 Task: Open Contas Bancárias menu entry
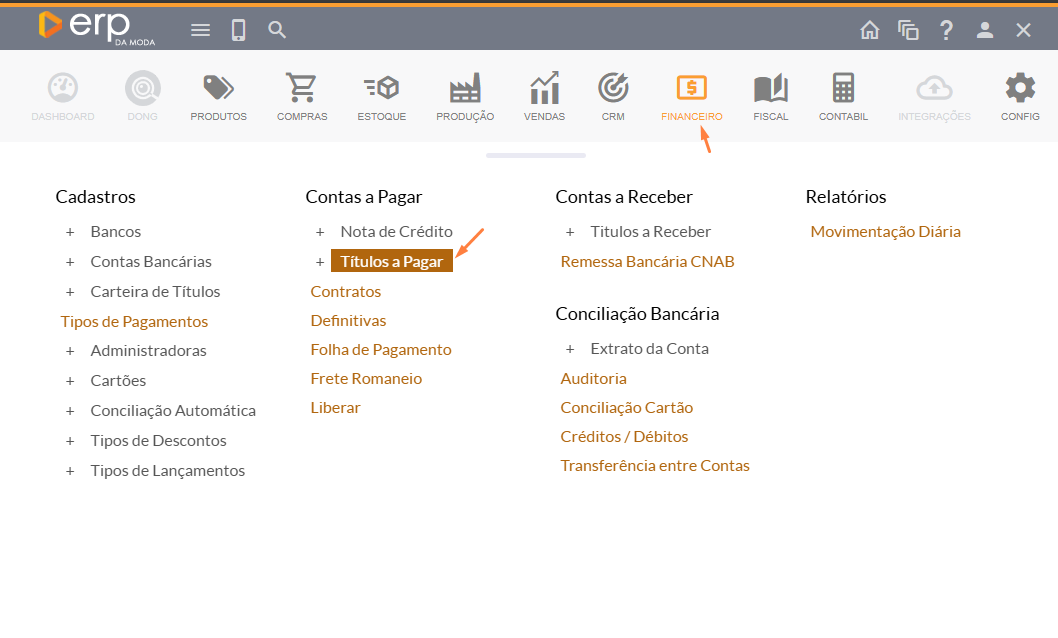pyautogui.click(x=151, y=262)
